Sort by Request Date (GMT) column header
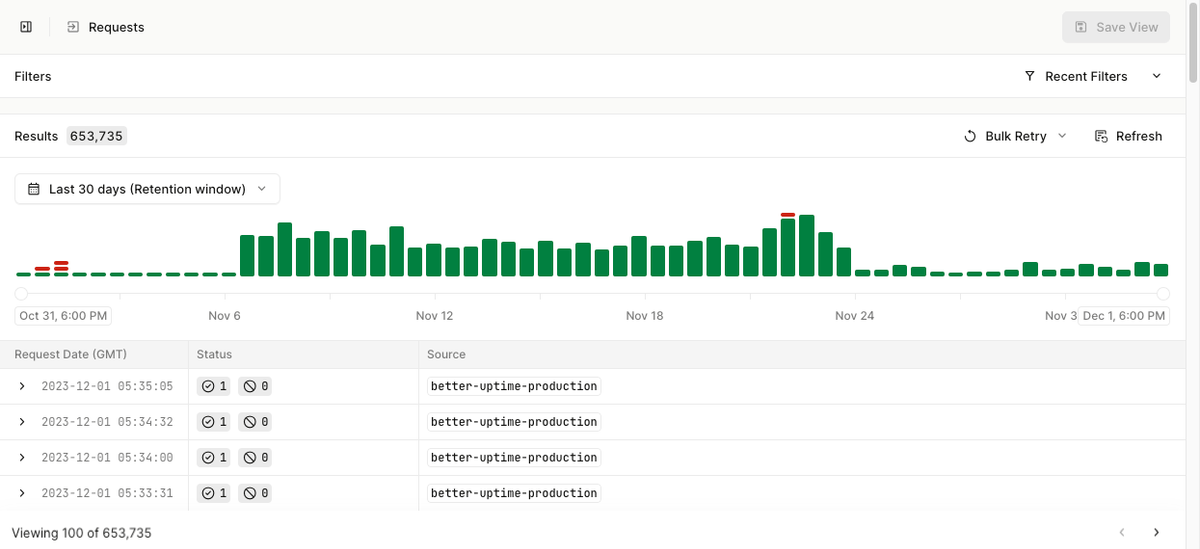Image resolution: width=1200 pixels, height=549 pixels. point(71,354)
